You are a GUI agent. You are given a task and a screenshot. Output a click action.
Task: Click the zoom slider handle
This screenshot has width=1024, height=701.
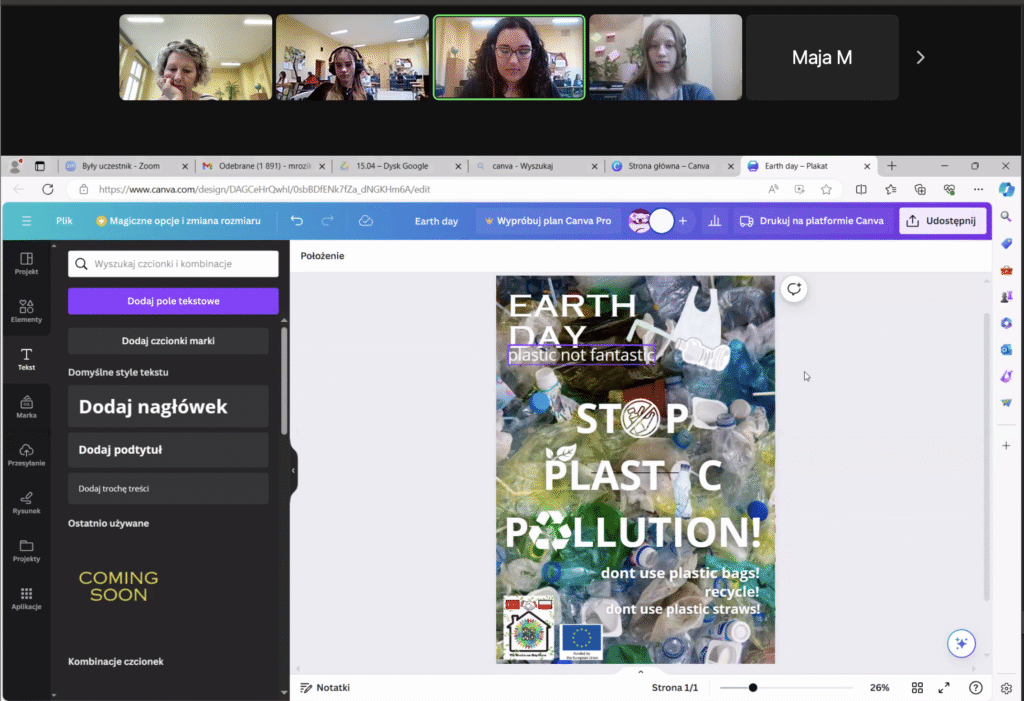click(753, 688)
